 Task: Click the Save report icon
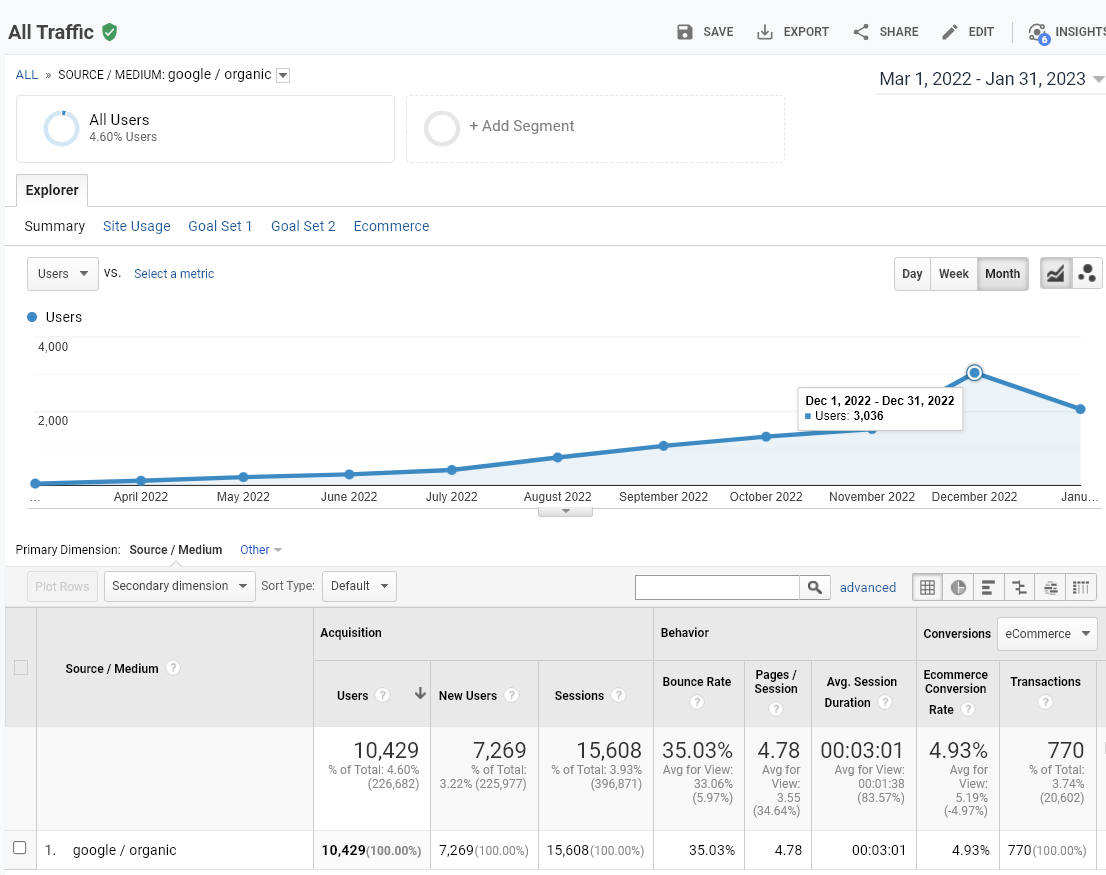pyautogui.click(x=684, y=32)
